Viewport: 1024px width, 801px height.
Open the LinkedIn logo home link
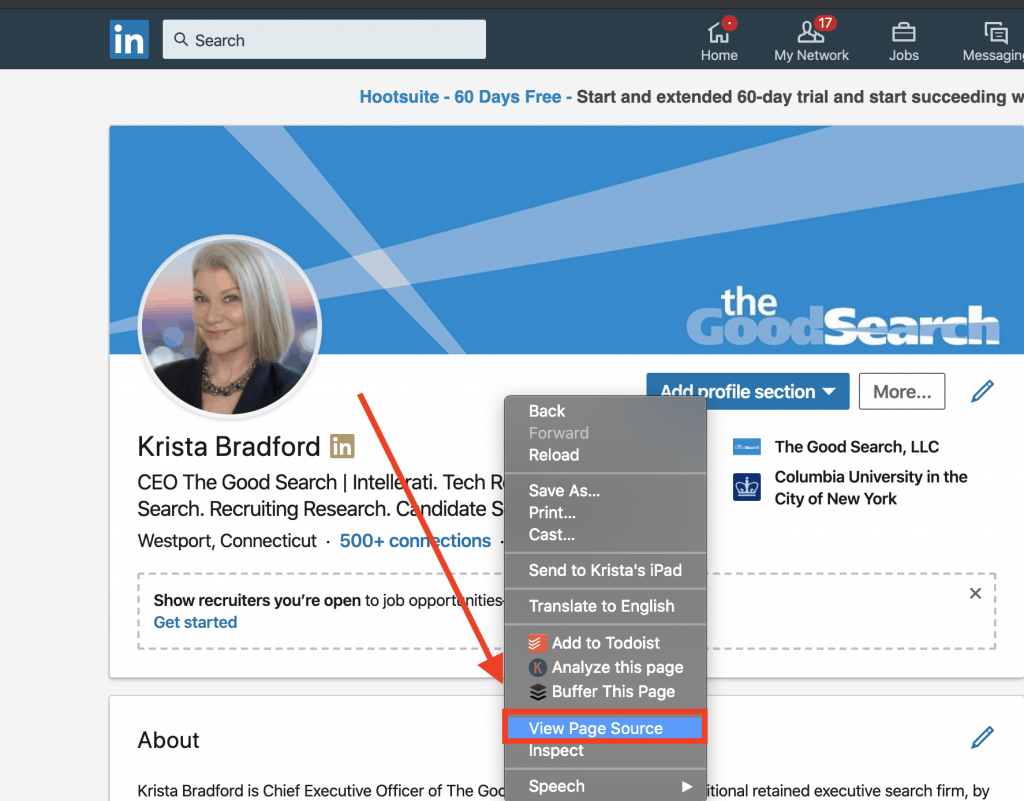click(x=129, y=39)
